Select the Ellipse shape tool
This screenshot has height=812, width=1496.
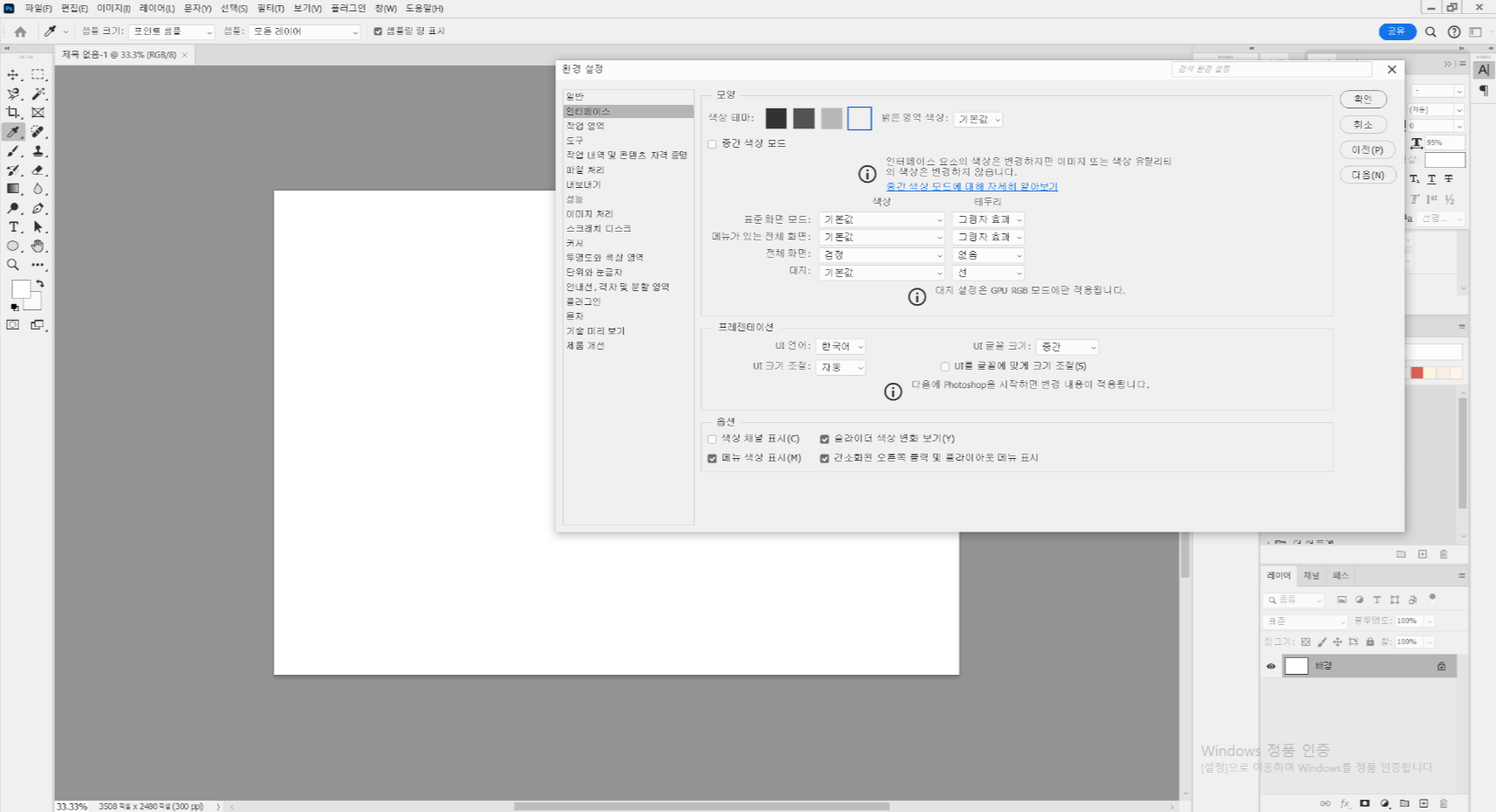13,246
